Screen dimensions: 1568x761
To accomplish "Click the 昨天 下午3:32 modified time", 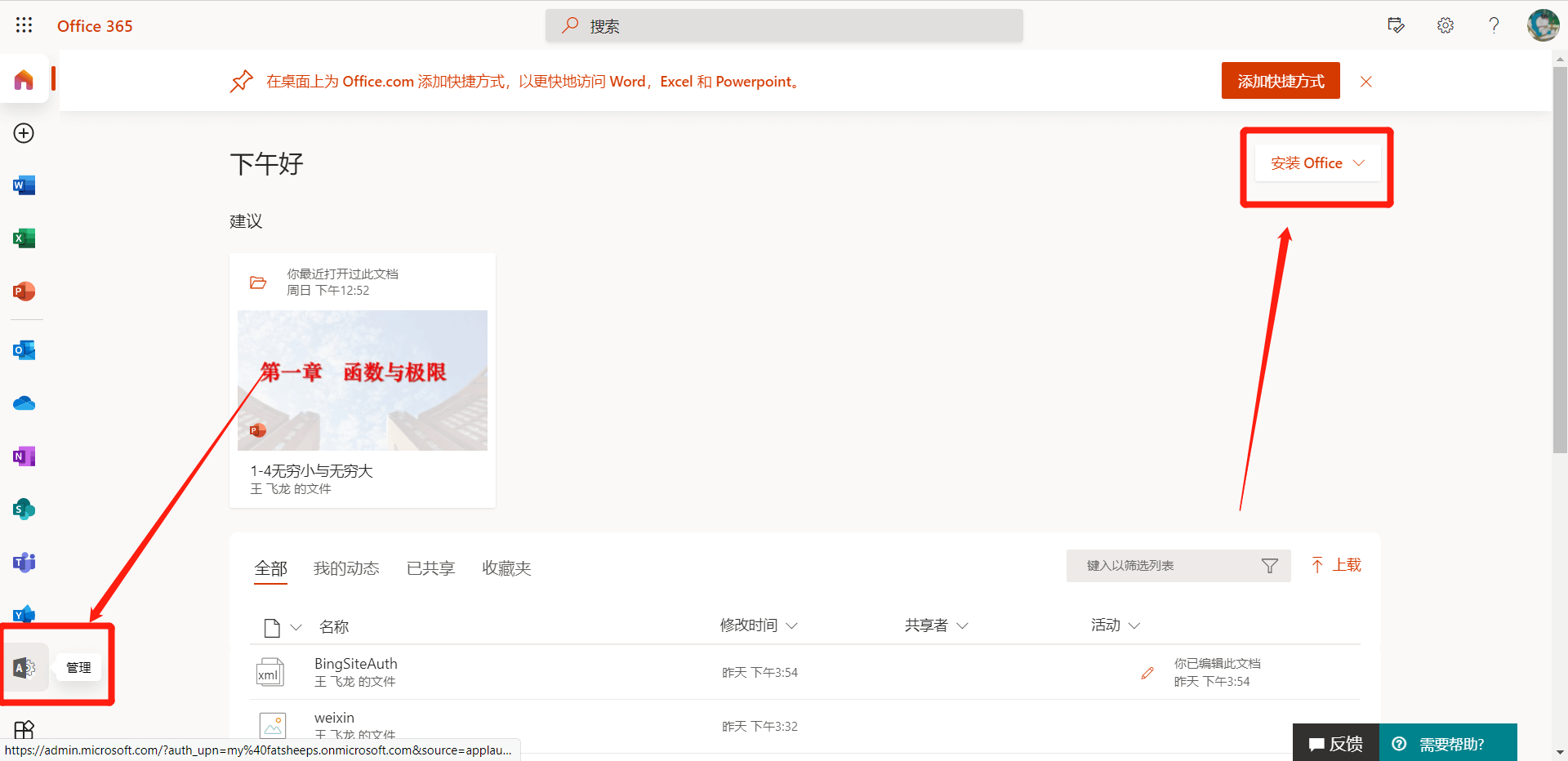I will pos(759,727).
